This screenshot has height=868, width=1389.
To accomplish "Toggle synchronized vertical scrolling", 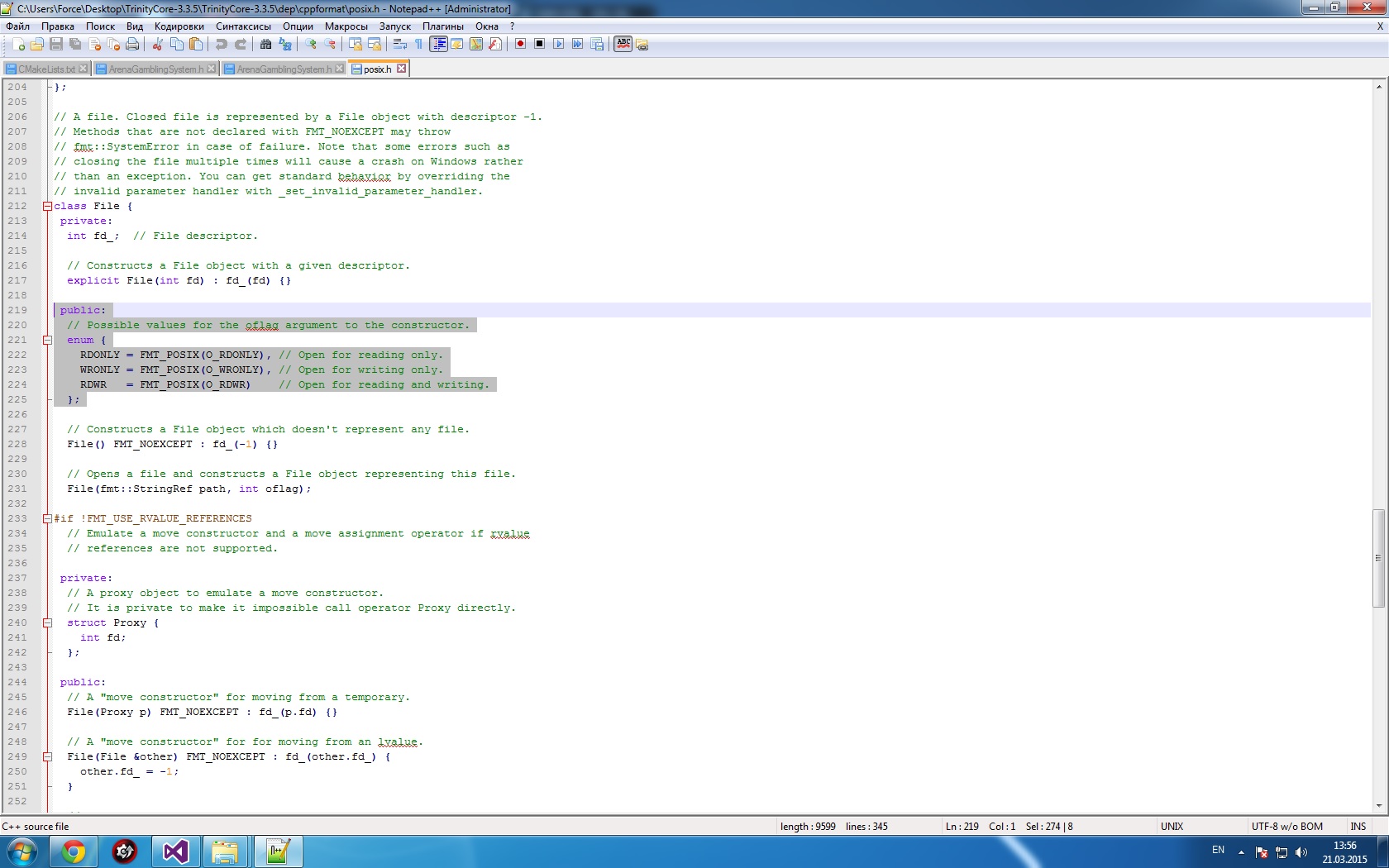I will pos(355,45).
